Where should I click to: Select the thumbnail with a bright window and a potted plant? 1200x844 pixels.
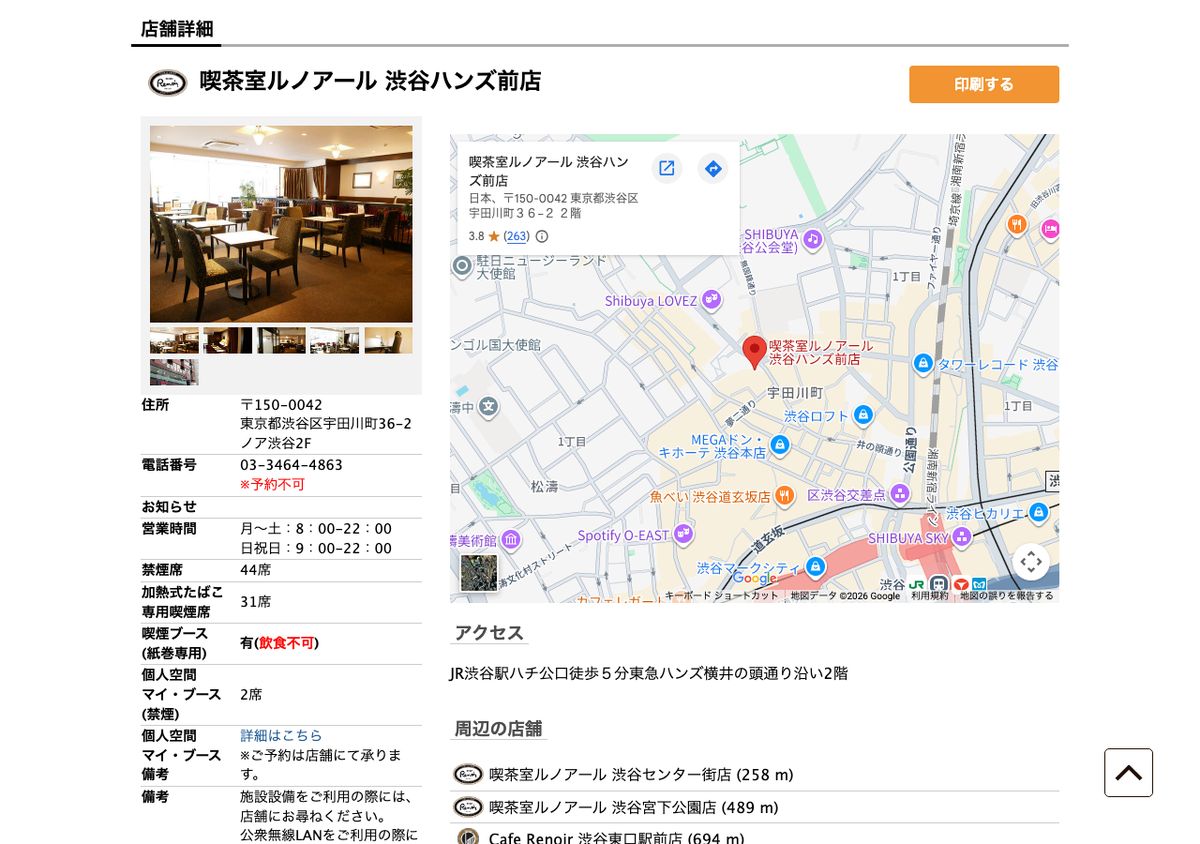(335, 340)
